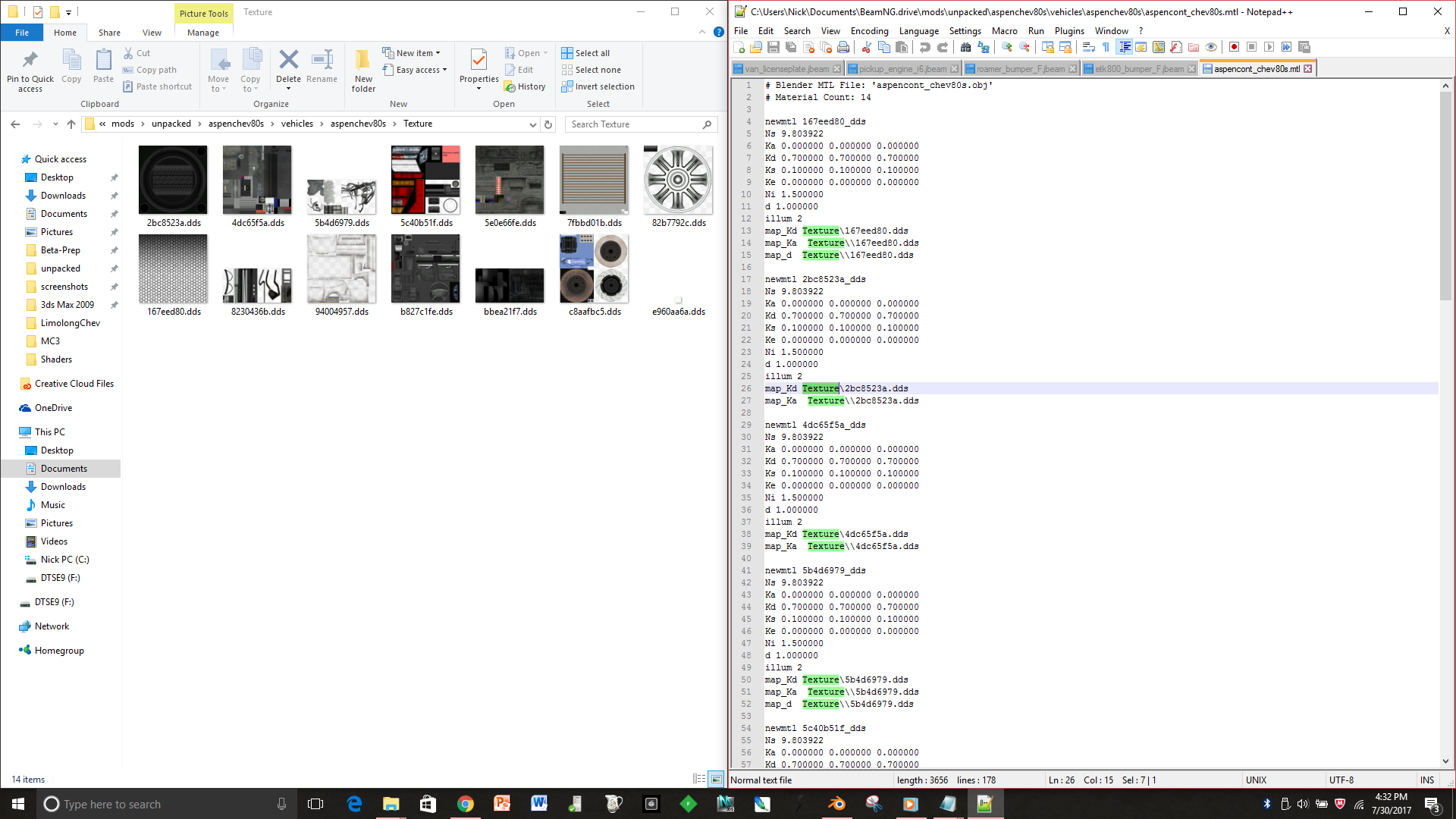Toggle the Word Wrap toolbar button
This screenshot has height=819, width=1456.
click(1089, 47)
